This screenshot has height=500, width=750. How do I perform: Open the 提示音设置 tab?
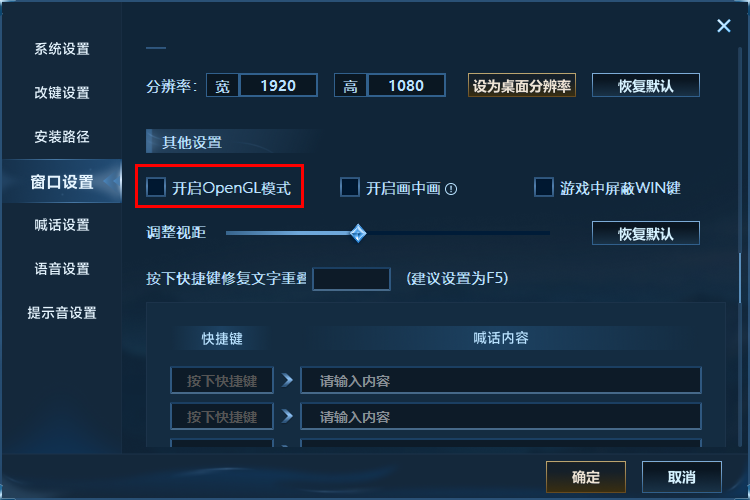coord(62,313)
